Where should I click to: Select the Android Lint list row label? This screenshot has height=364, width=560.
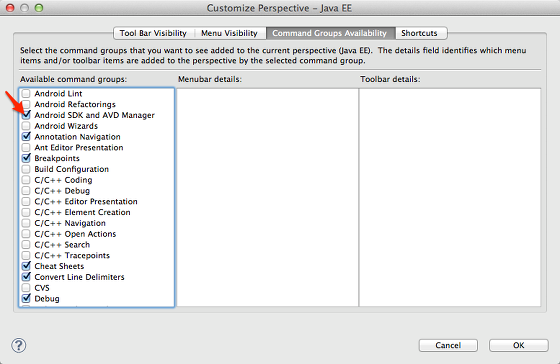[x=58, y=94]
